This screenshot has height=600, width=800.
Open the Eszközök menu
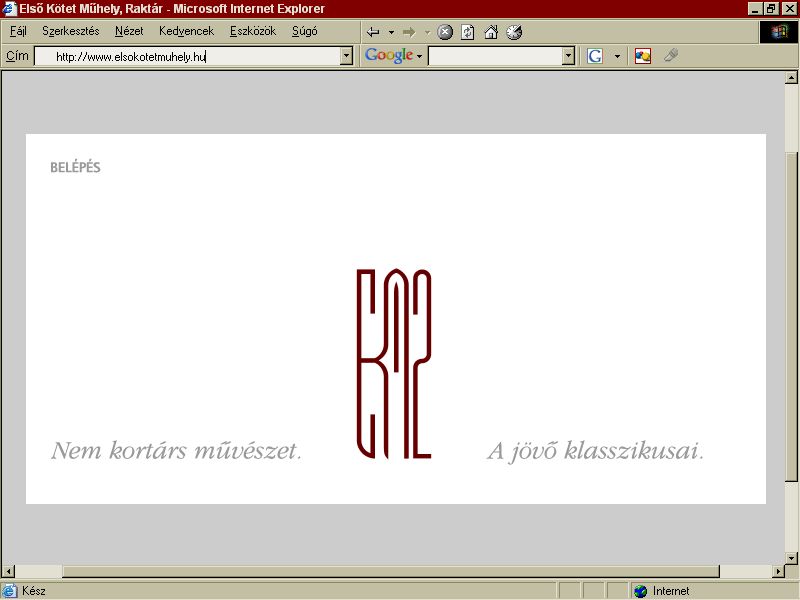tap(253, 31)
